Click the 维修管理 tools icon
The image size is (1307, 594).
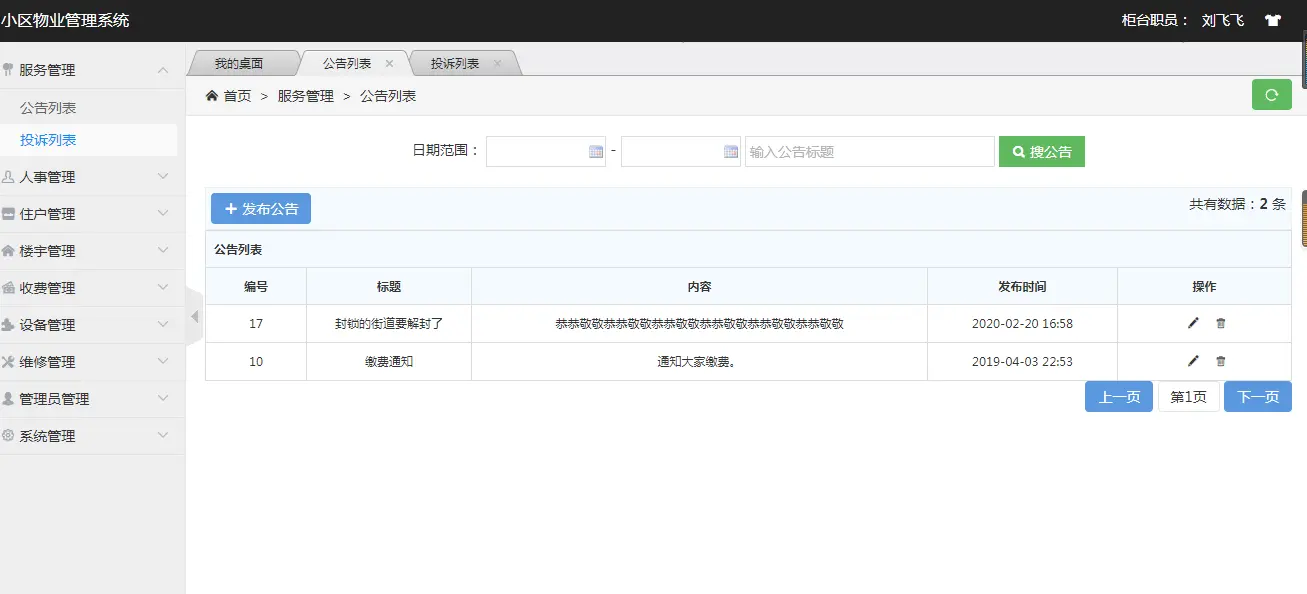point(9,362)
